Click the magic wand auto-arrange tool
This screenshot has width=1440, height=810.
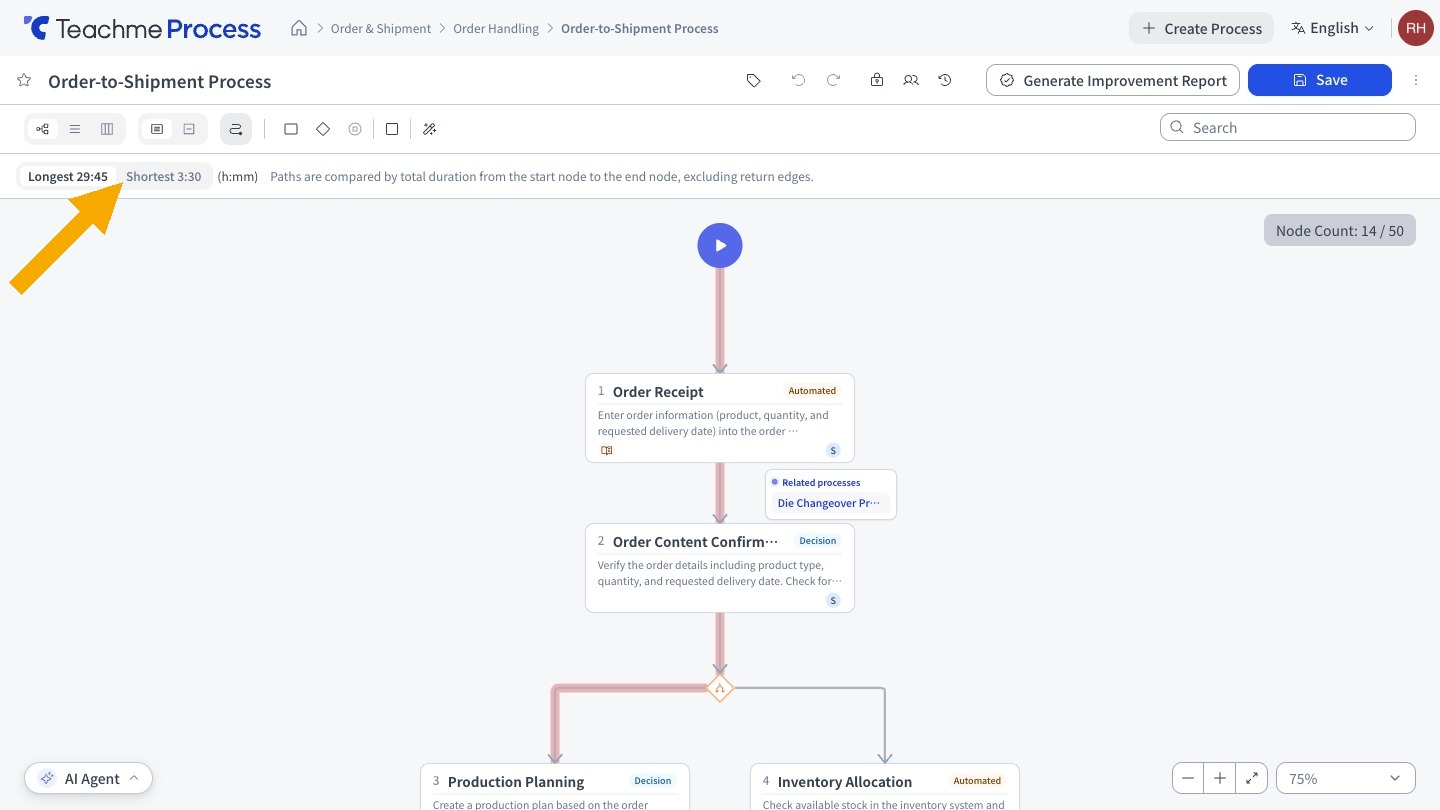click(x=429, y=129)
